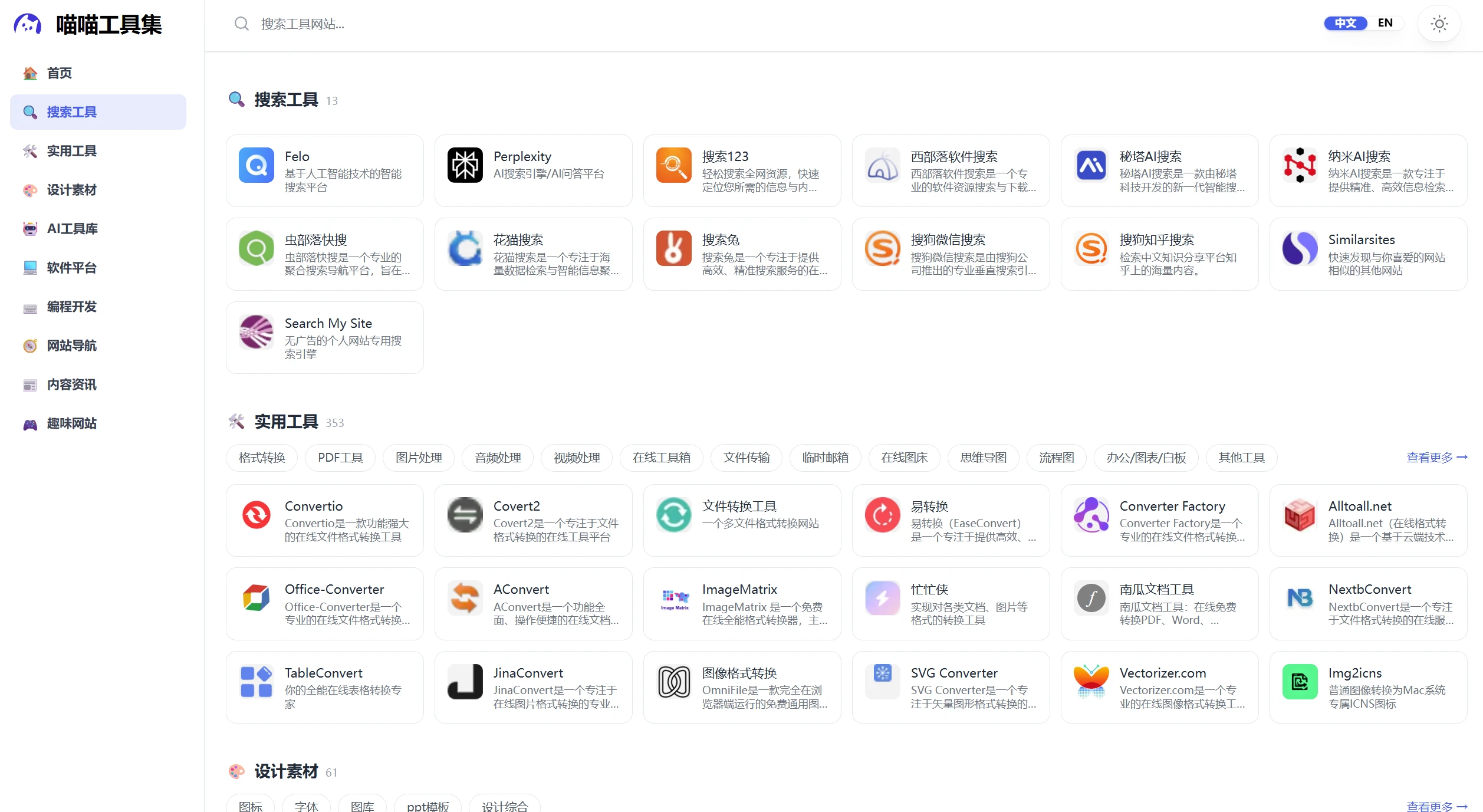Click the 搜索兔 rabbit icon
1483x812 pixels.
(673, 248)
